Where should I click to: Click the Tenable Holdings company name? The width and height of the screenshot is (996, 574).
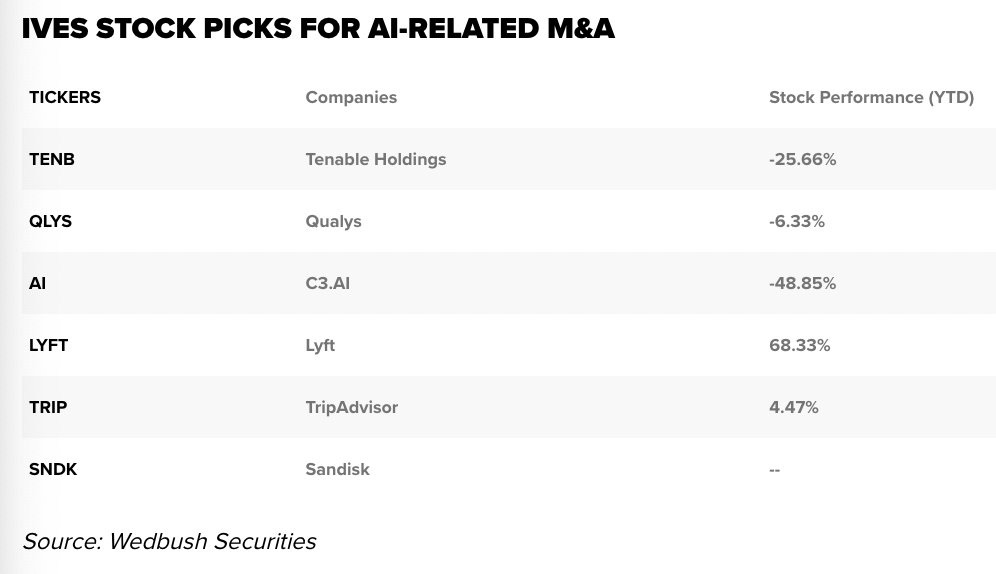(x=376, y=159)
